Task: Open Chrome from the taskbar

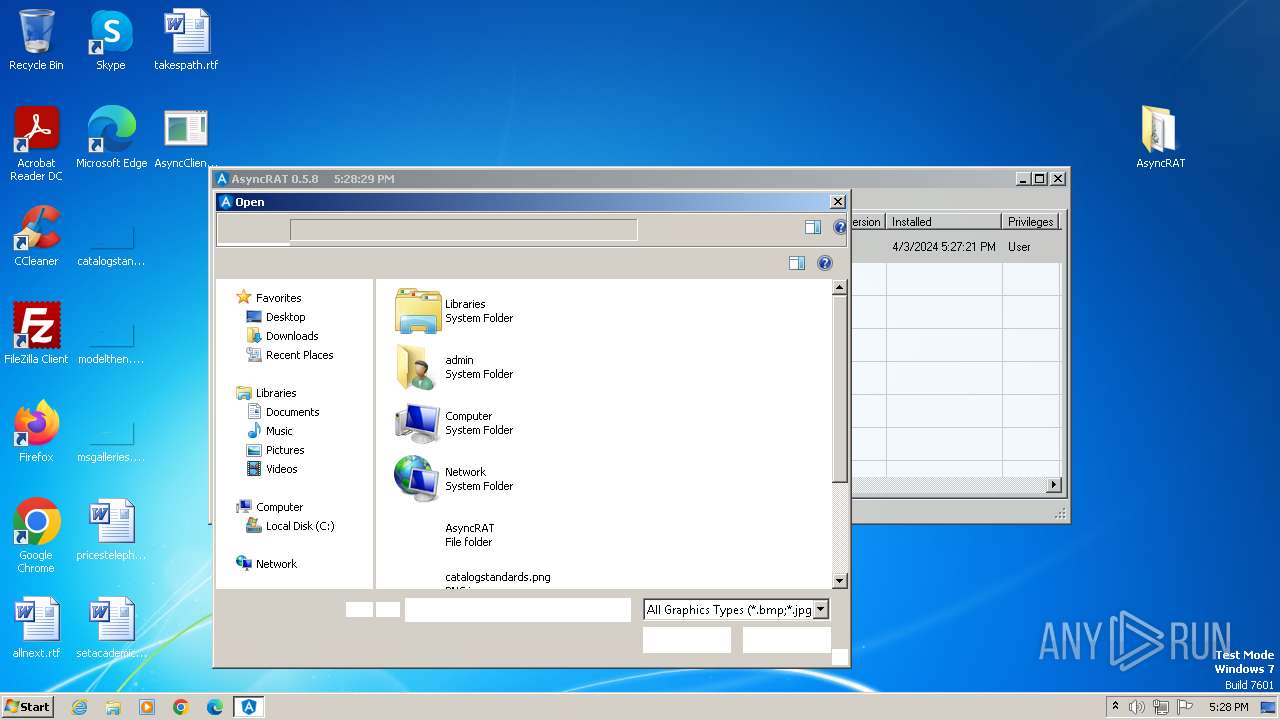Action: (181, 707)
